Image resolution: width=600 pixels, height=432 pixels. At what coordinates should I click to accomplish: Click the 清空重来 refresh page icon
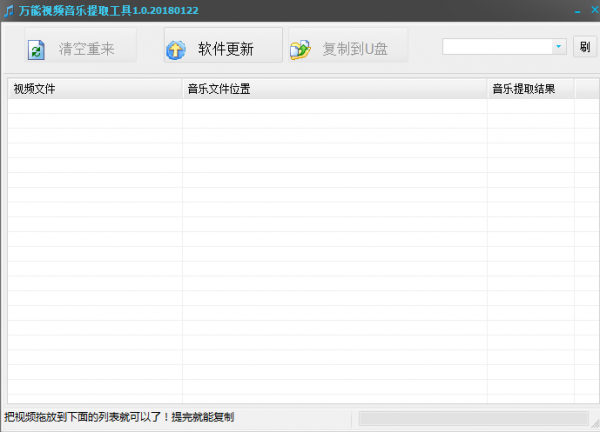click(x=36, y=50)
